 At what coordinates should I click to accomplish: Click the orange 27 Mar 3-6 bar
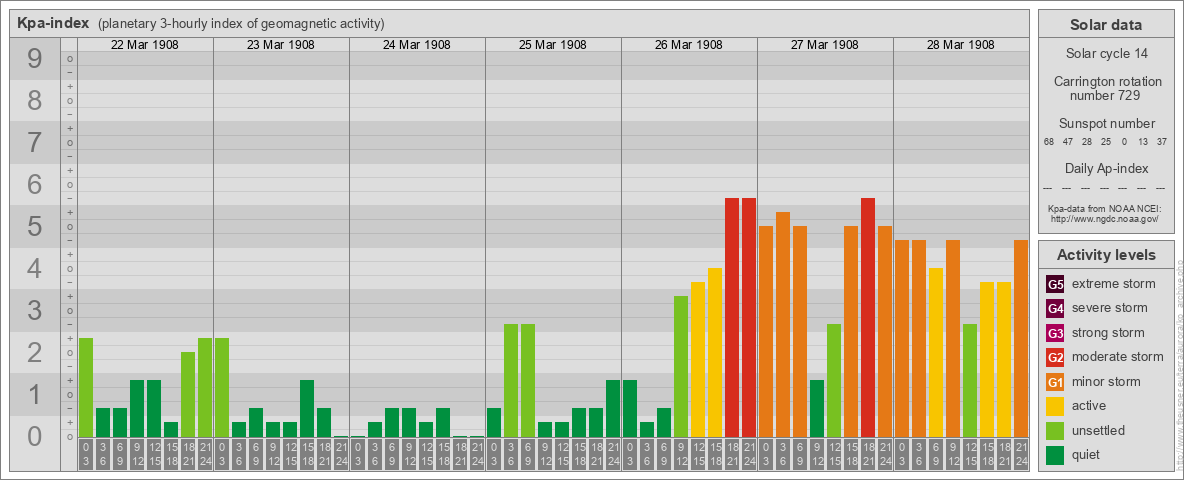[x=783, y=325]
